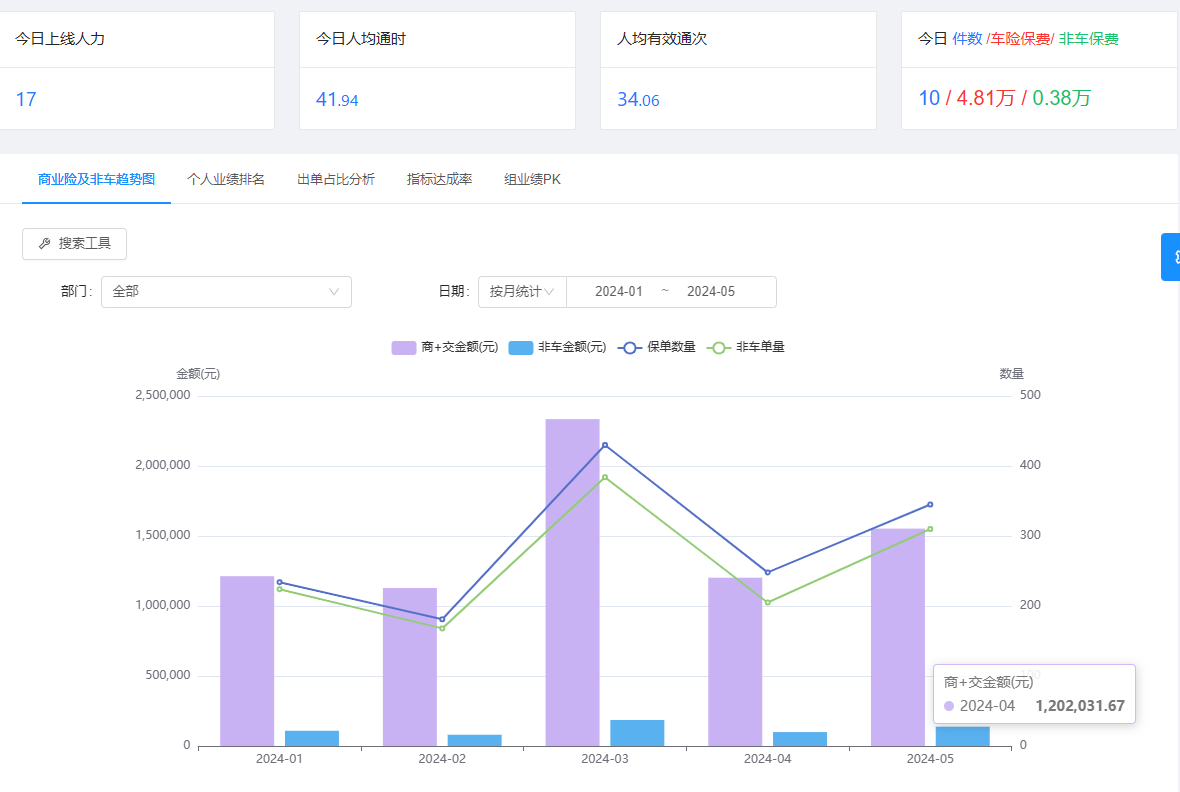Switch to 个人业绩排名 tab
The height and width of the screenshot is (792, 1180).
(226, 180)
